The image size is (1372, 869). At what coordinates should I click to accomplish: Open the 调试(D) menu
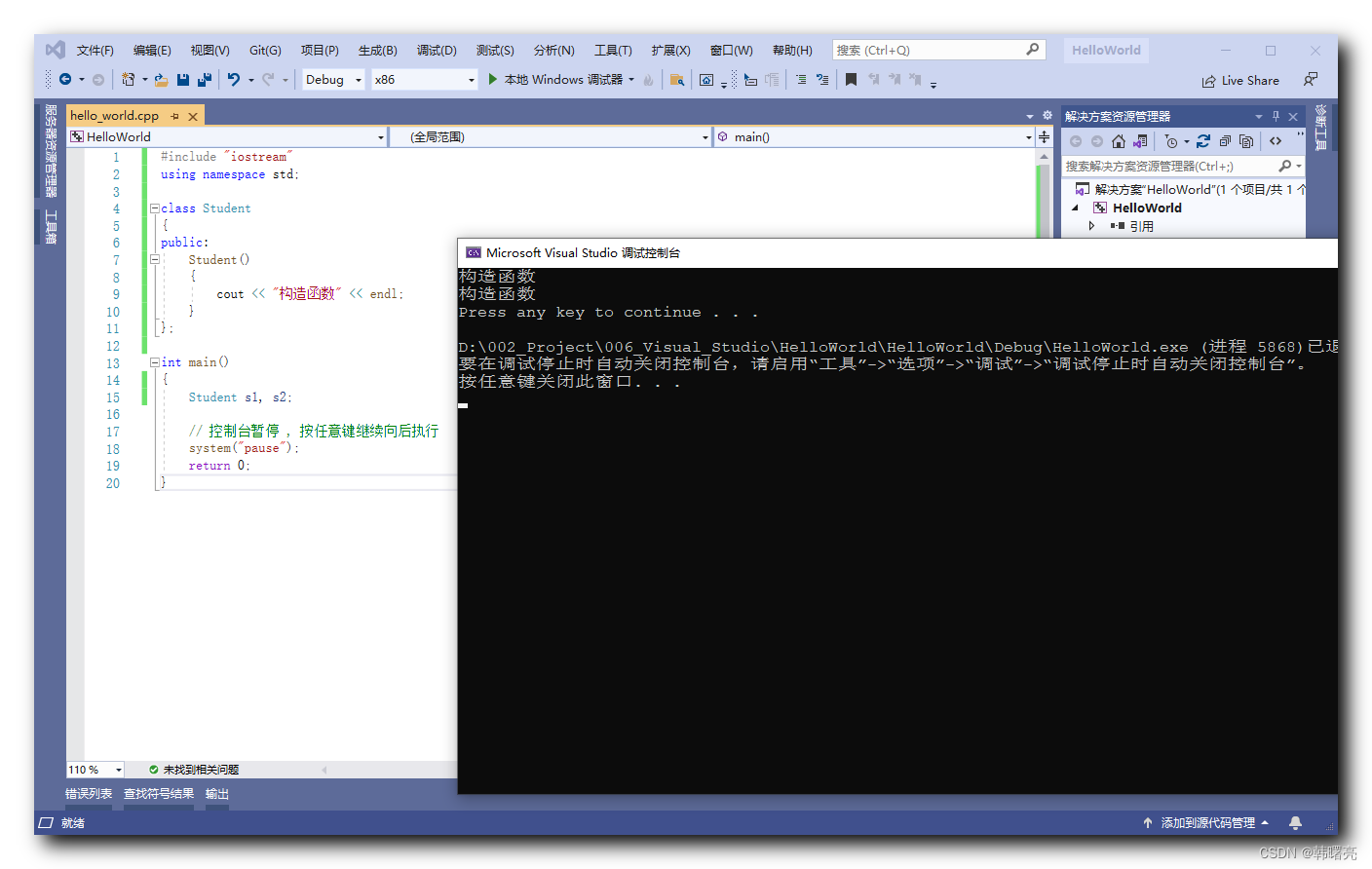[x=437, y=51]
